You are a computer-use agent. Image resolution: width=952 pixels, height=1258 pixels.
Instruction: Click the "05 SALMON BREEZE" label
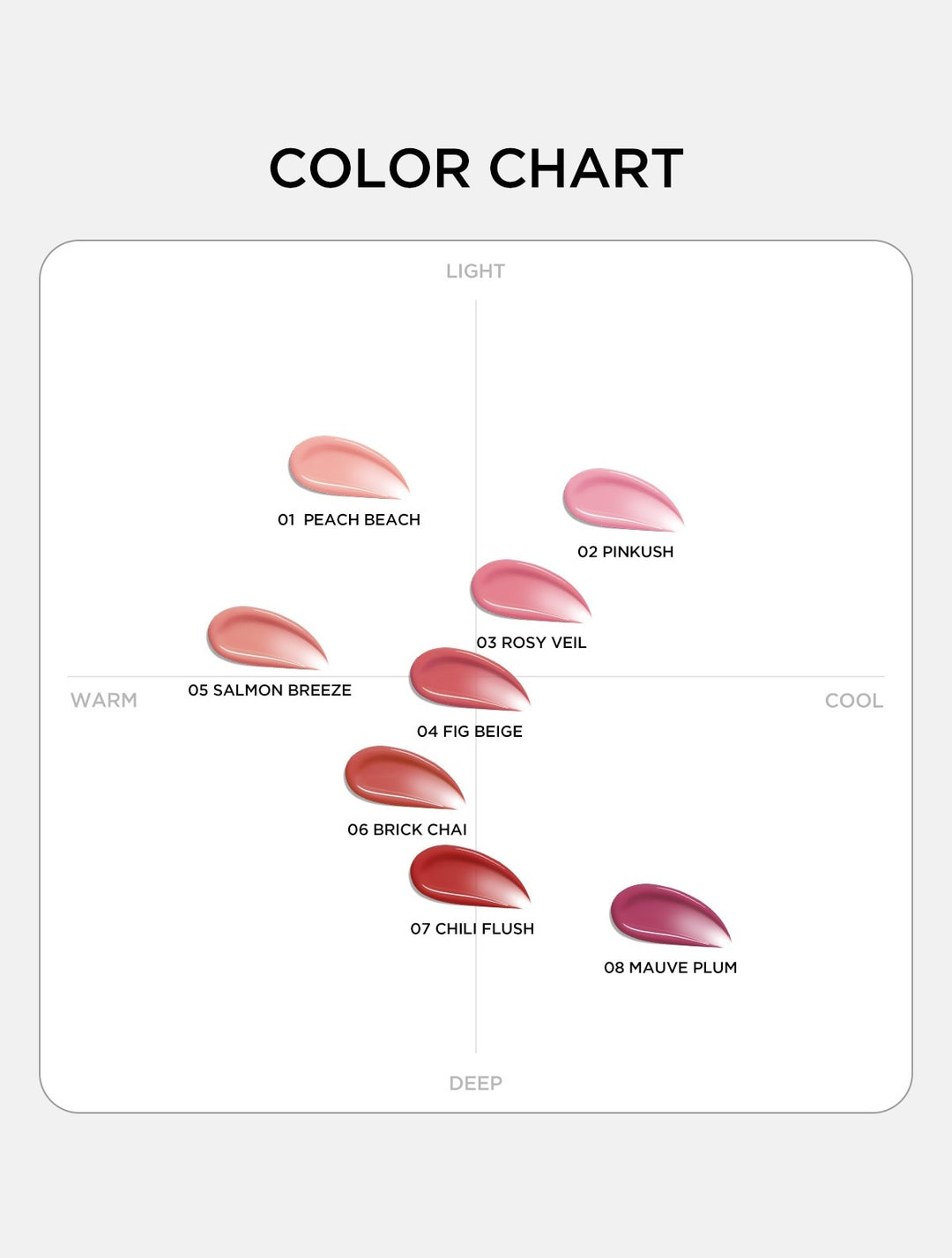[x=270, y=690]
